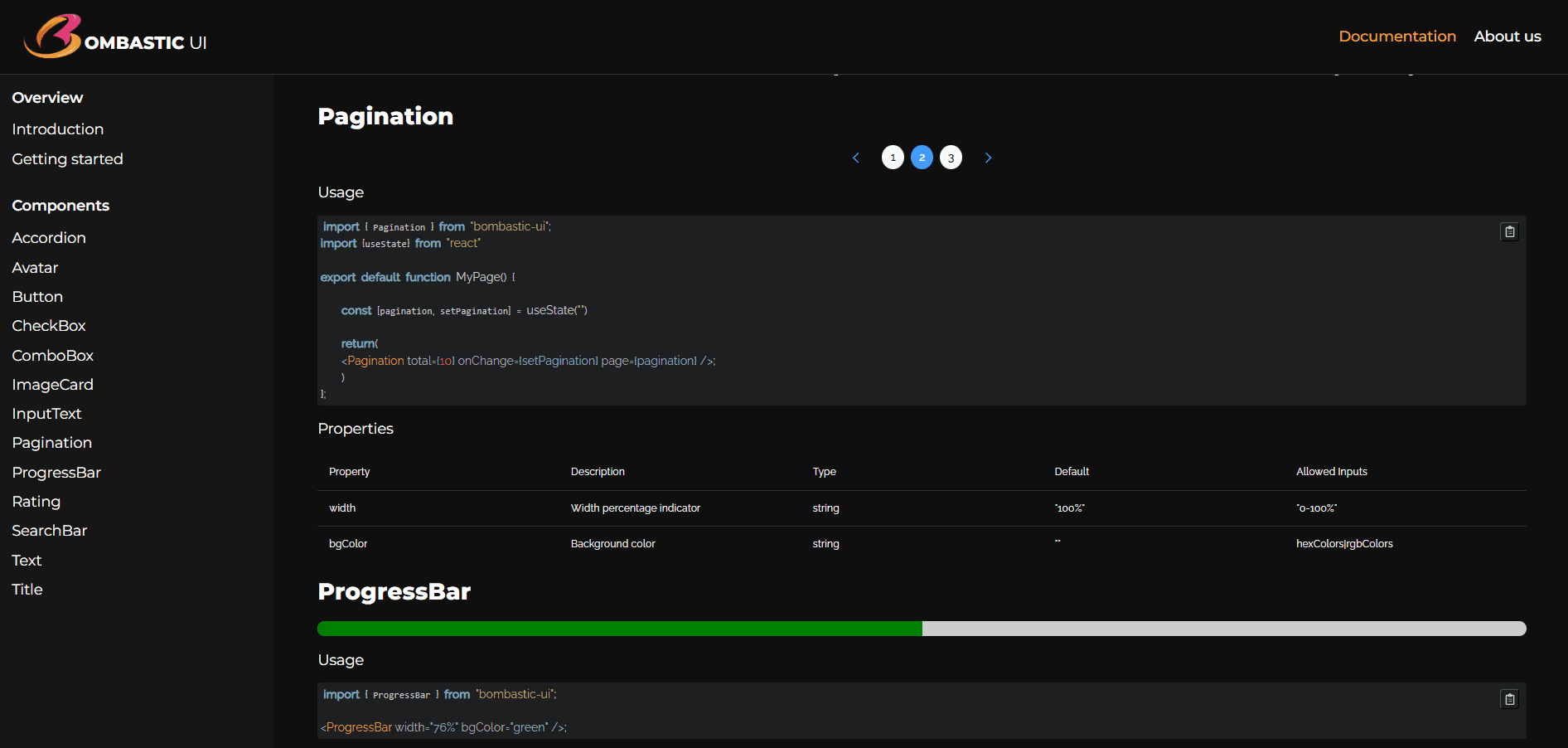Click the previous-page chevron in pagination demo
This screenshot has height=748, width=1568.
pyautogui.click(x=856, y=158)
